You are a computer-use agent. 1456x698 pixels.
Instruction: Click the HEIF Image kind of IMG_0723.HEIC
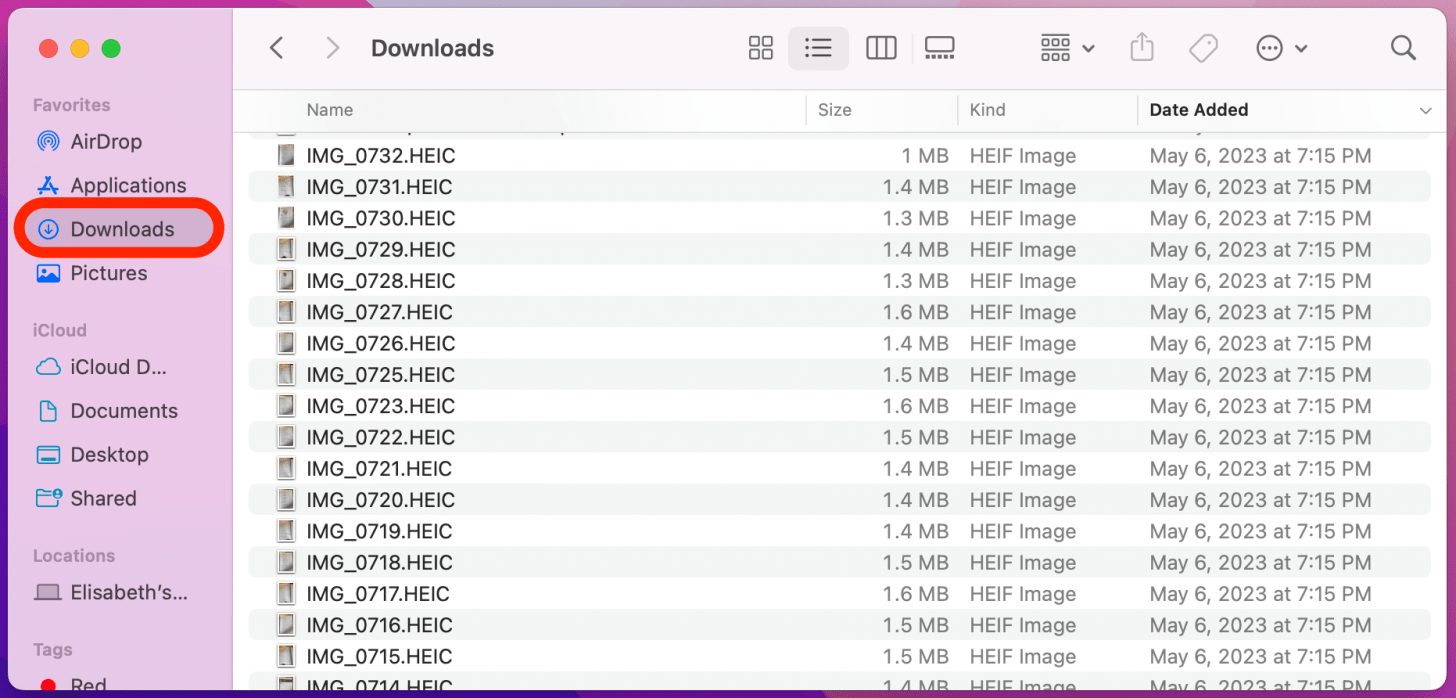(x=1023, y=406)
